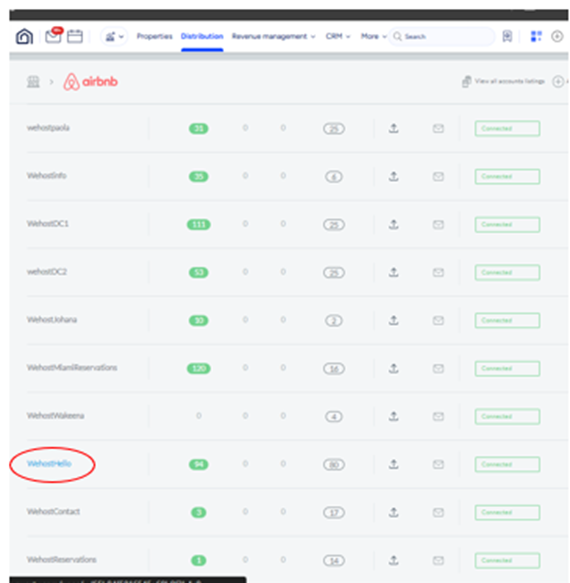Switch to the Properties tab

(x=155, y=36)
